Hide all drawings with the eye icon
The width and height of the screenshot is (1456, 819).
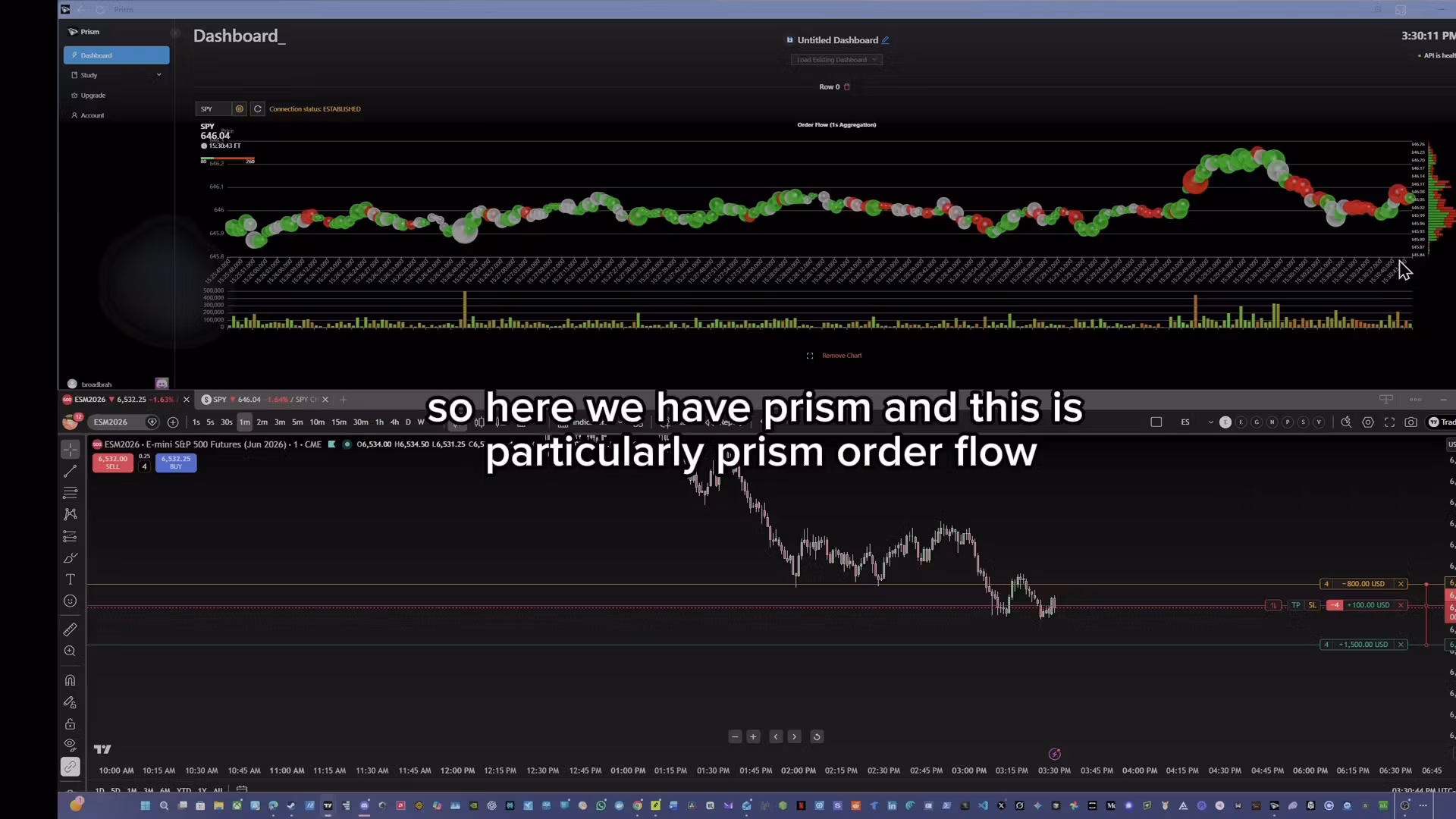pos(70,745)
